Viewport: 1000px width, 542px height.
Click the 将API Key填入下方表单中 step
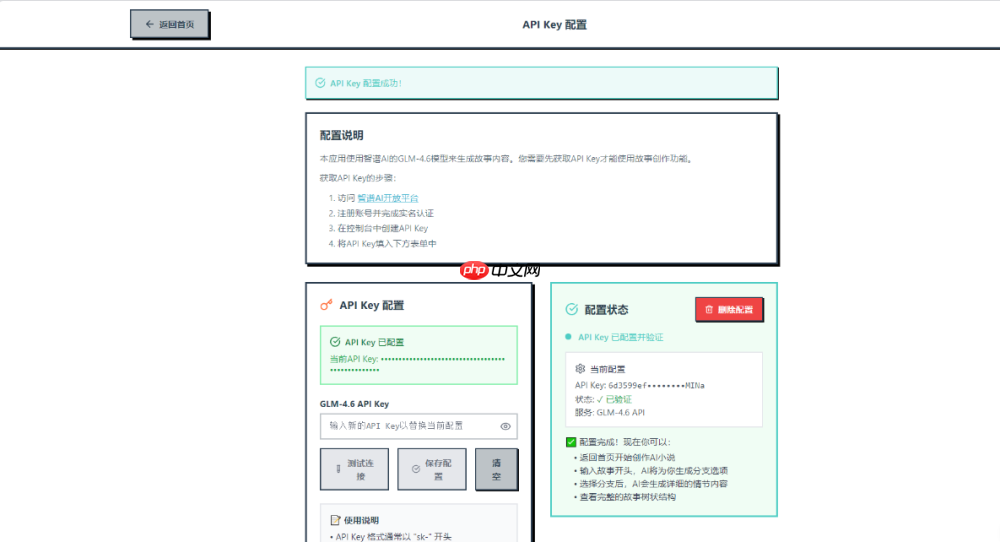[x=386, y=244]
